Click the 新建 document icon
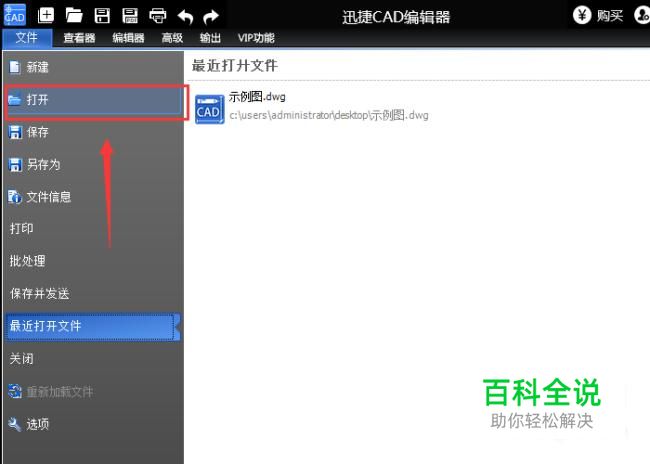This screenshot has height=464, width=650. [x=15, y=67]
